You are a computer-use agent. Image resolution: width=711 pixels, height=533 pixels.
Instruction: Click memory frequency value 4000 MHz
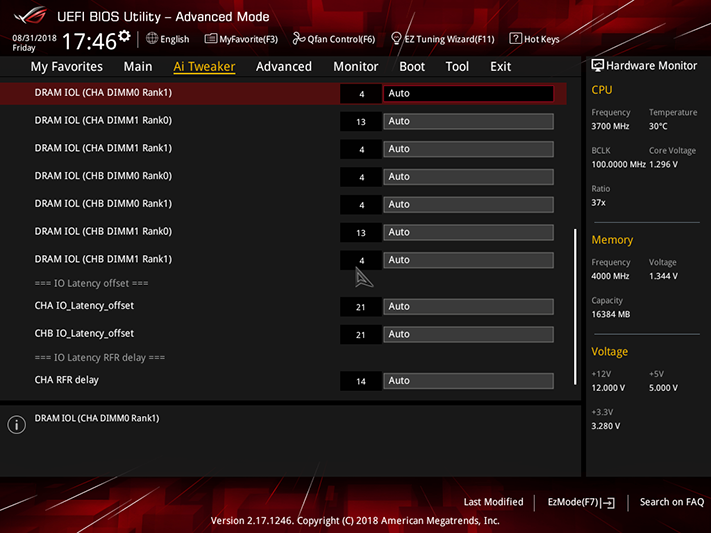tap(610, 276)
